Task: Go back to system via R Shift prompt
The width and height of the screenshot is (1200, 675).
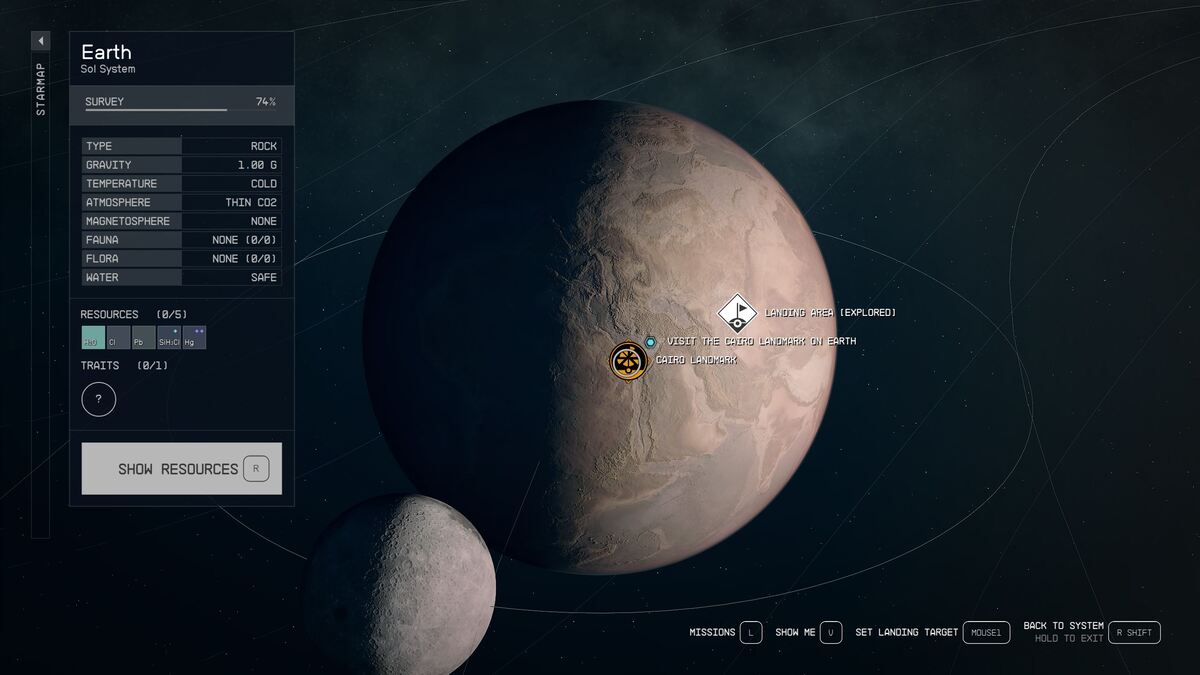Action: [1134, 632]
